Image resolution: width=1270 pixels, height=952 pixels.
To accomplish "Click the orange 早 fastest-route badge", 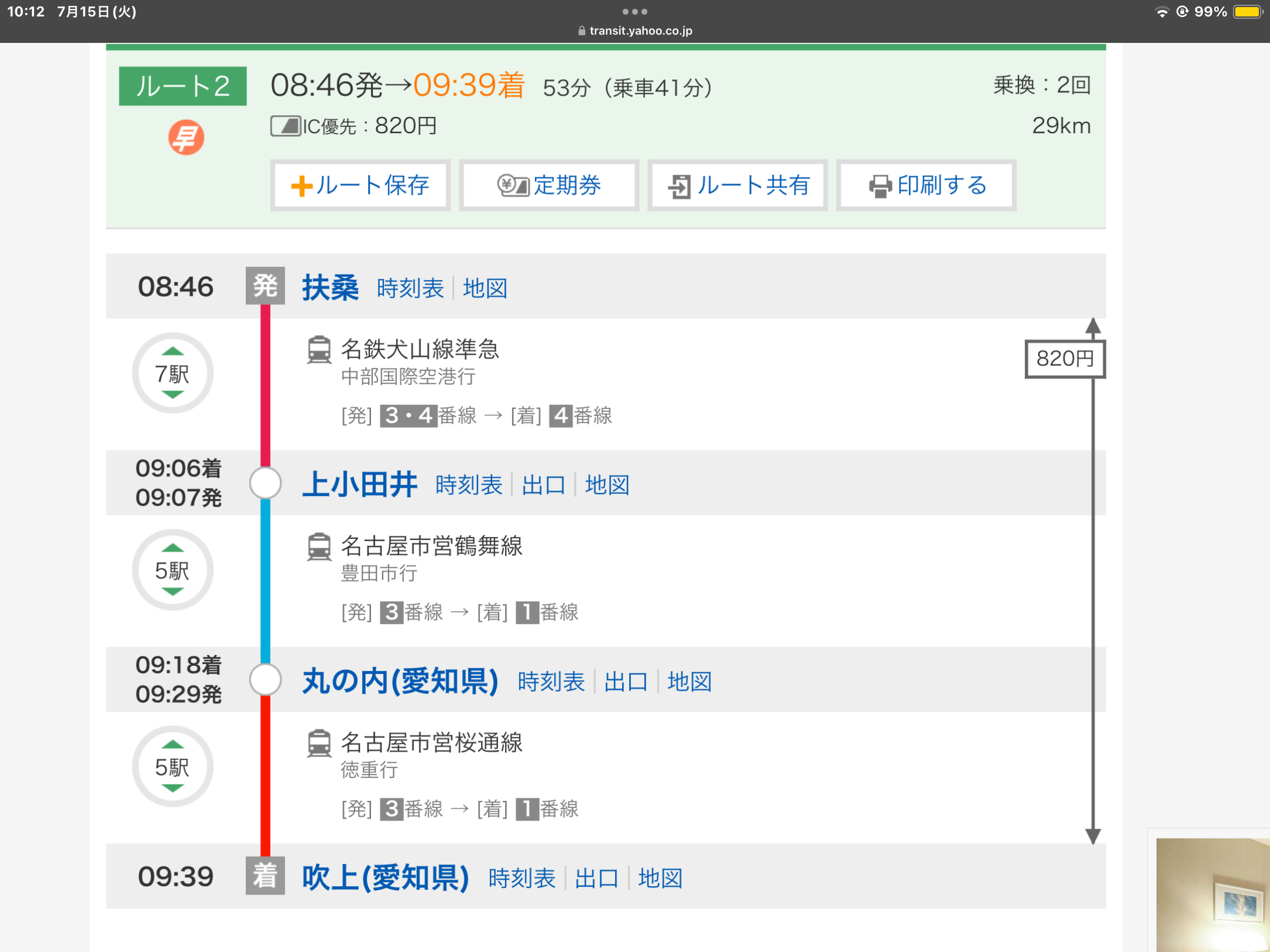I will pos(186,138).
